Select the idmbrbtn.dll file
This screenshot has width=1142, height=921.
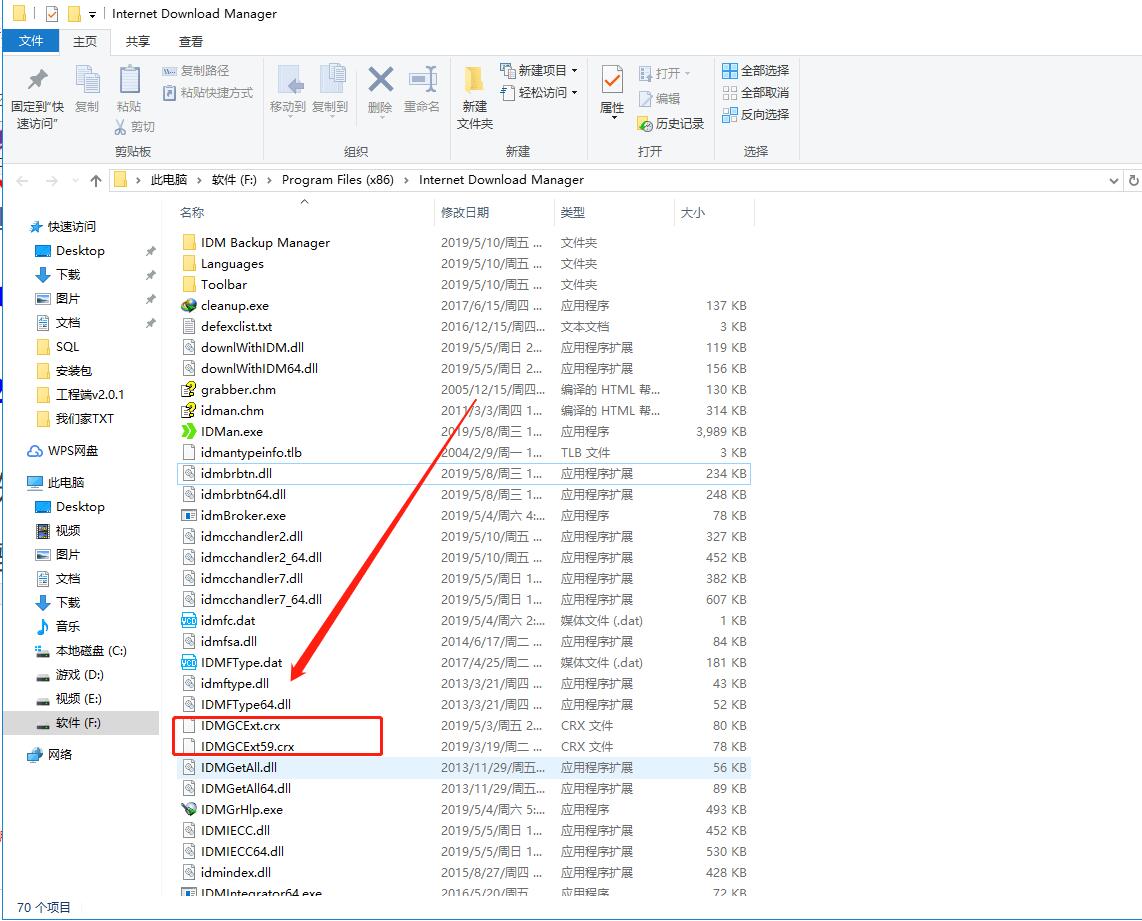coord(464,473)
